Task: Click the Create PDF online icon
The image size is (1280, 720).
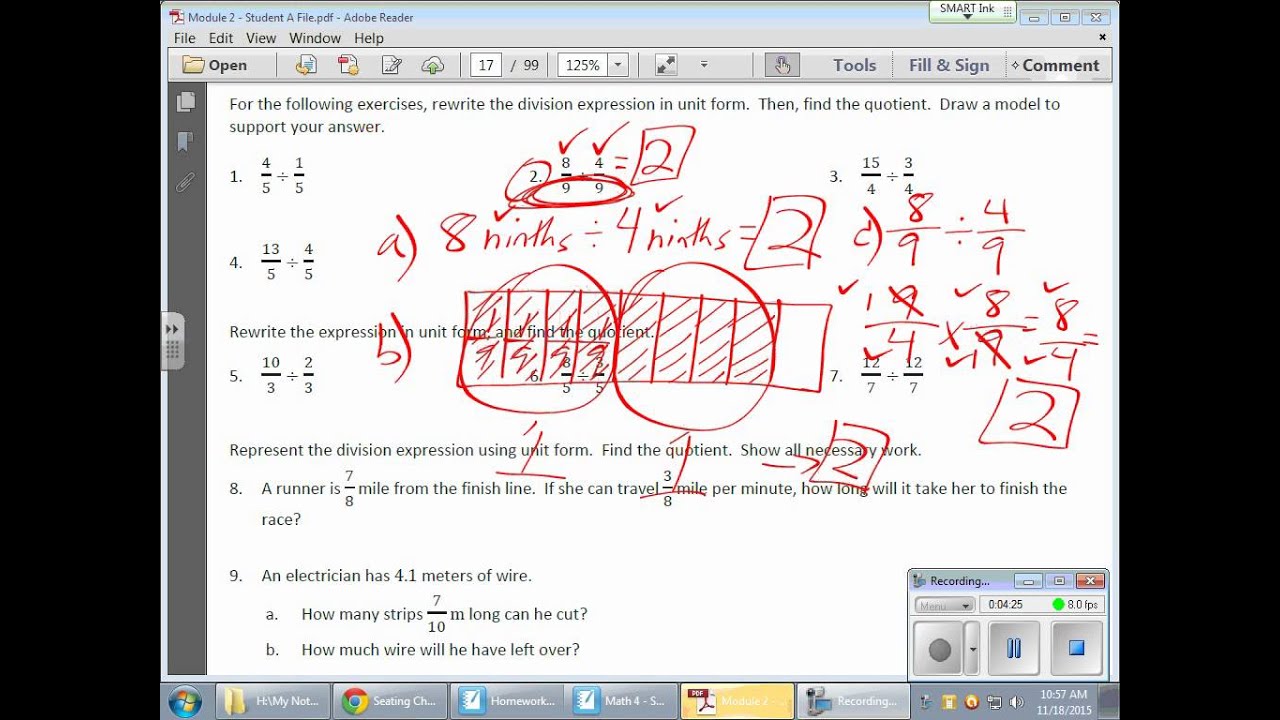Action: pyautogui.click(x=306, y=65)
